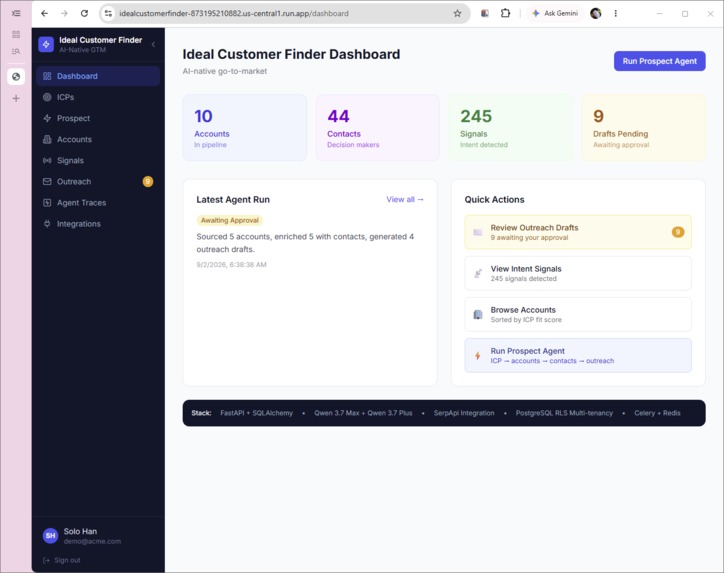Click the Ask Gemini button
Image resolution: width=724 pixels, height=573 pixels.
point(555,13)
